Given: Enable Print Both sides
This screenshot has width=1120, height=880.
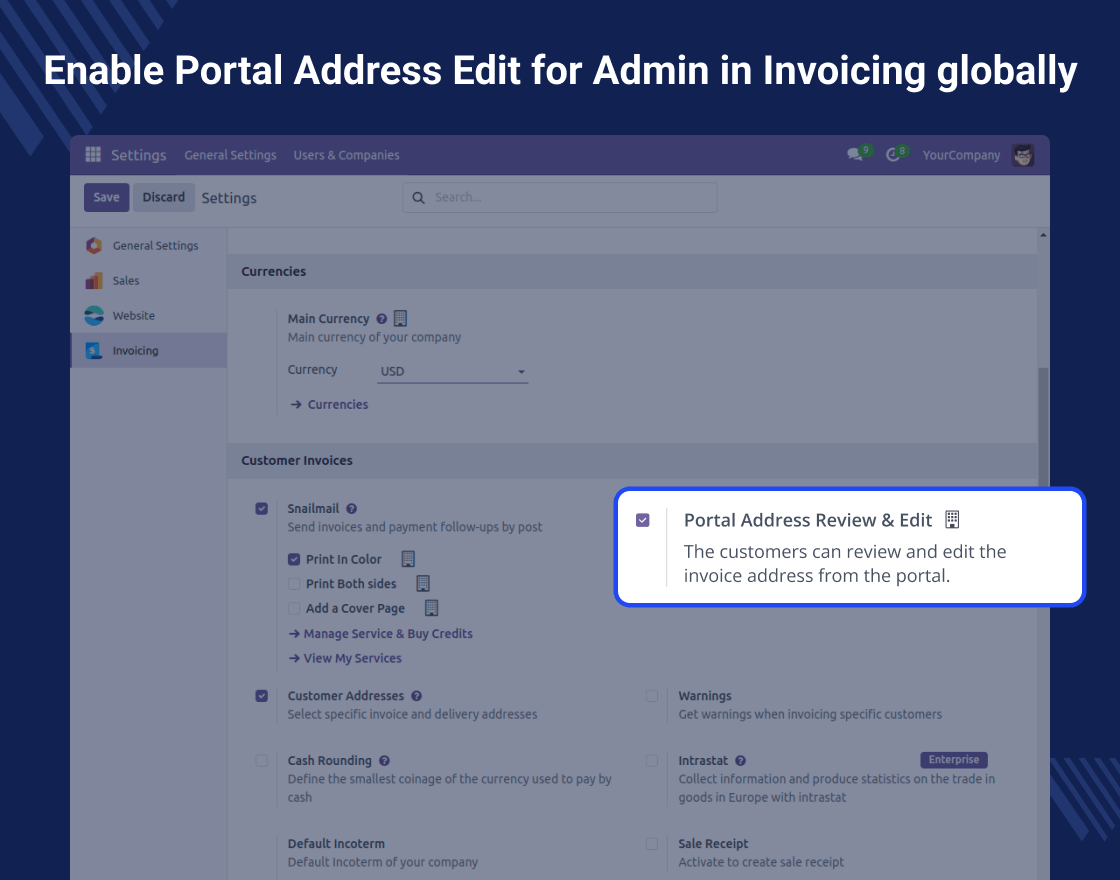Looking at the screenshot, I should (294, 584).
